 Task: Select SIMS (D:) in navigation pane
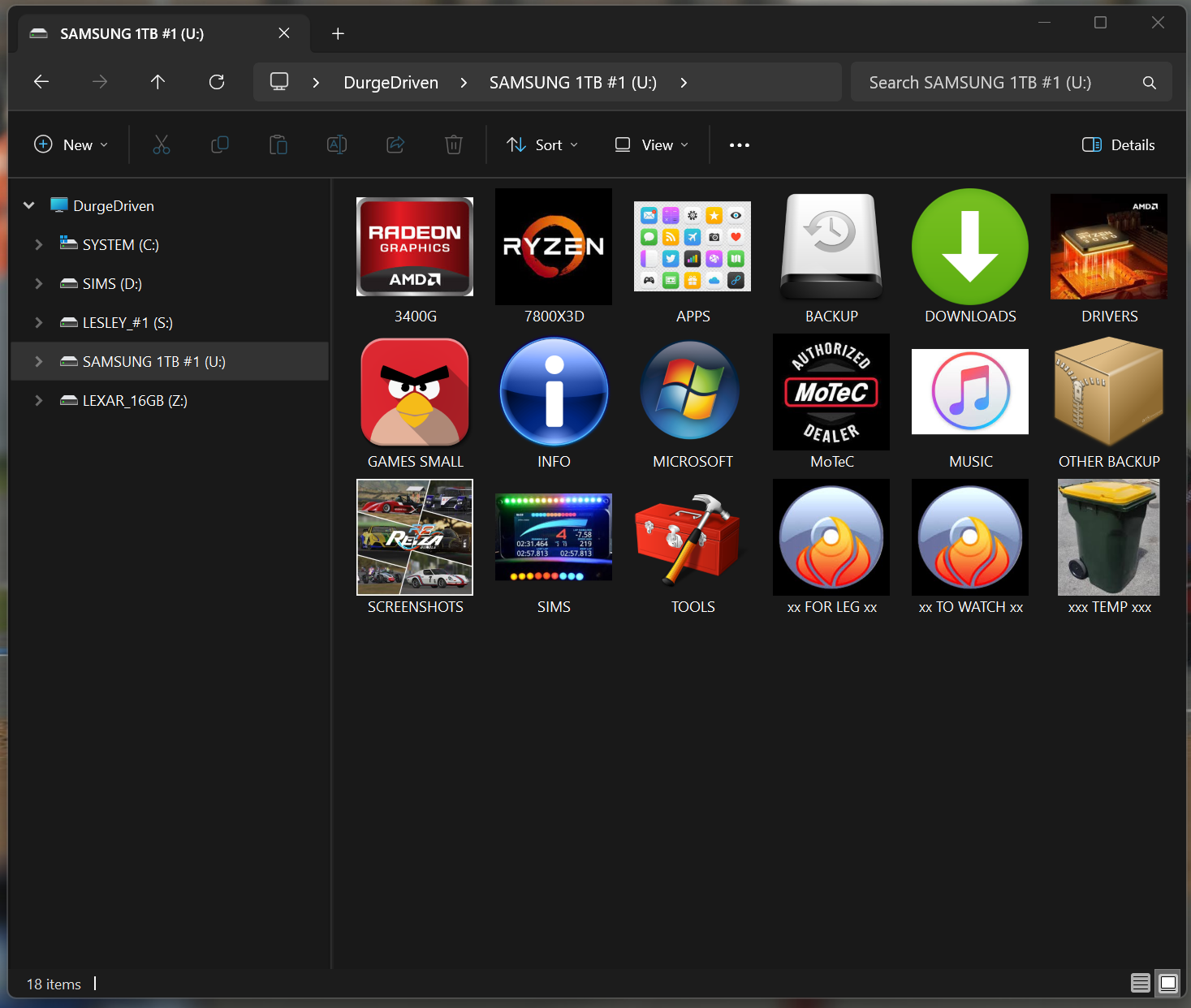[x=112, y=284]
